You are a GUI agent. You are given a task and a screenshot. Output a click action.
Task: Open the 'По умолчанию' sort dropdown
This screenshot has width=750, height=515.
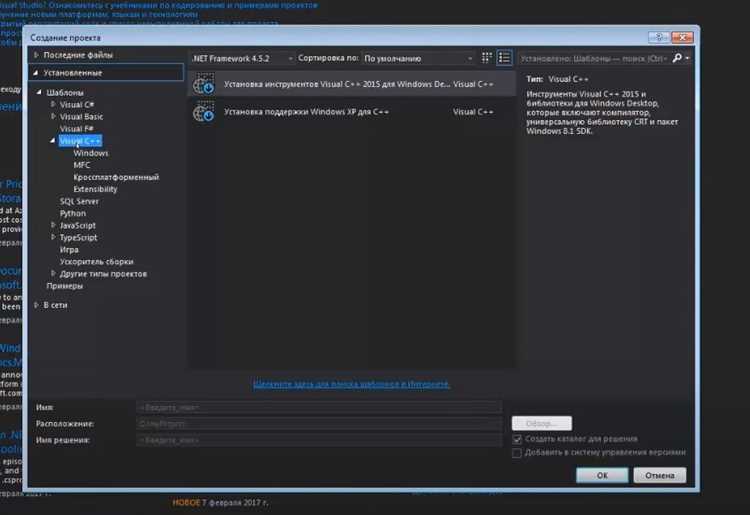419,58
